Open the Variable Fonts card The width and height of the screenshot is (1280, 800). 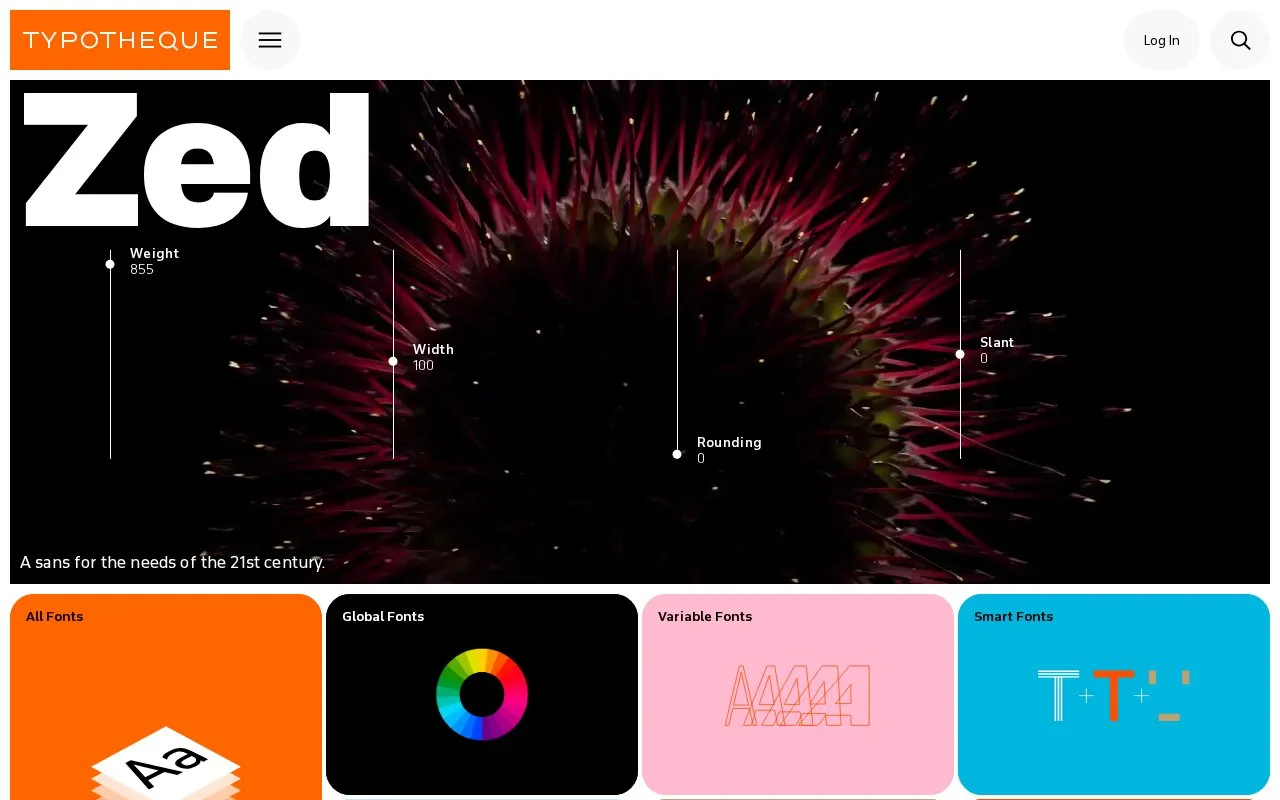pos(798,694)
